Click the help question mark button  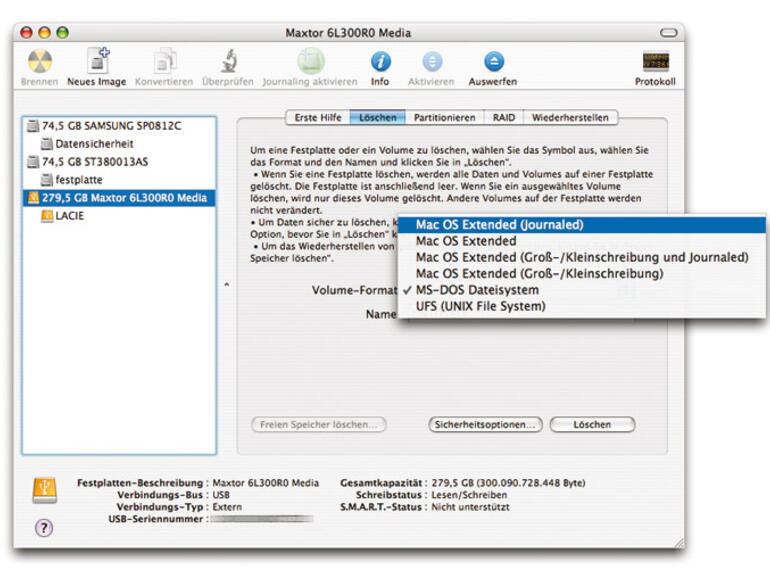pos(44,528)
